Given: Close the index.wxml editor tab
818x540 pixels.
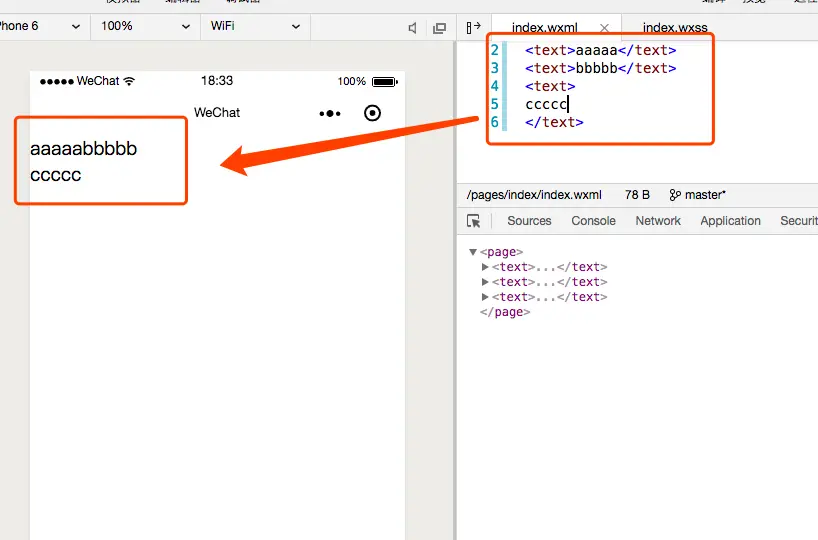Looking at the screenshot, I should click(604, 28).
